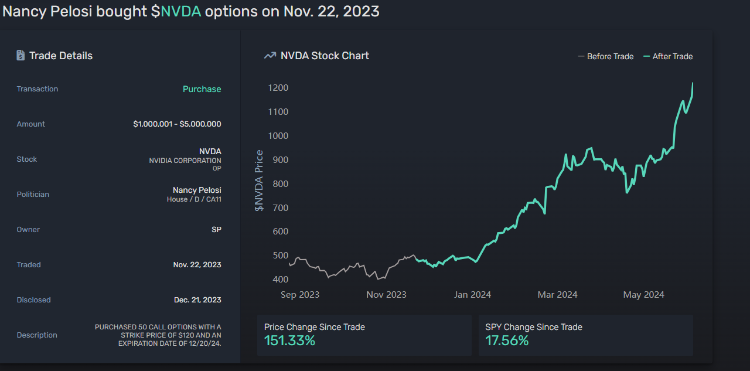Click the Sep 2023 axis label
This screenshot has height=371, width=750.
tap(300, 295)
